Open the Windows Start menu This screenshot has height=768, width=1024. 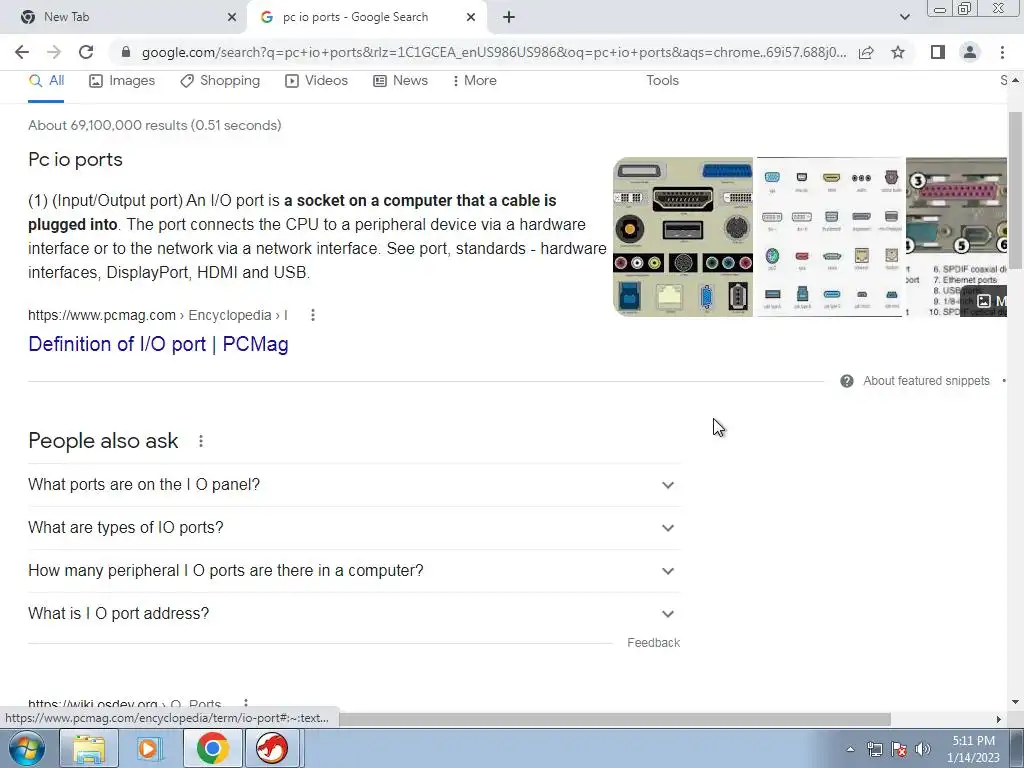click(x=27, y=748)
